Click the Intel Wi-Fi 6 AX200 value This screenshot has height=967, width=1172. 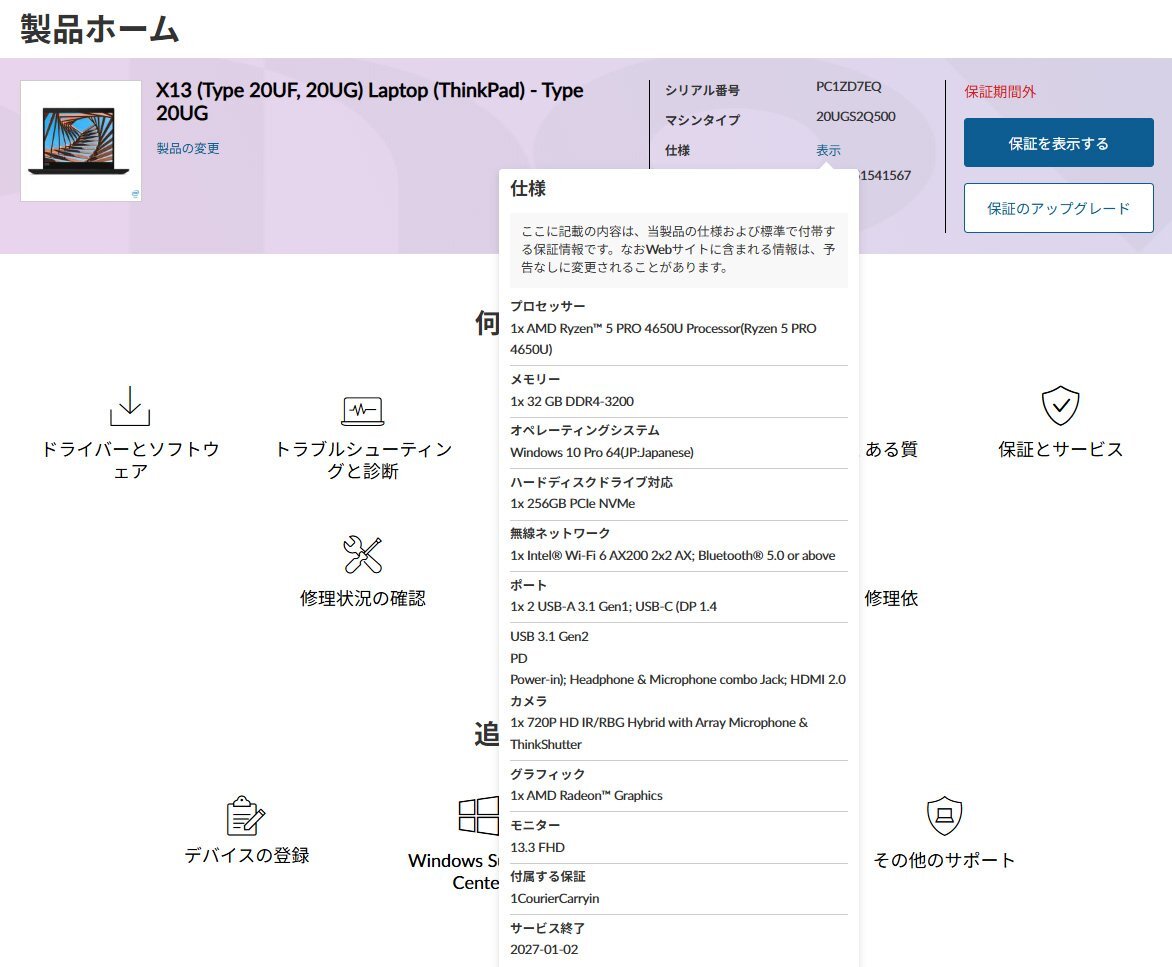pyautogui.click(x=673, y=555)
